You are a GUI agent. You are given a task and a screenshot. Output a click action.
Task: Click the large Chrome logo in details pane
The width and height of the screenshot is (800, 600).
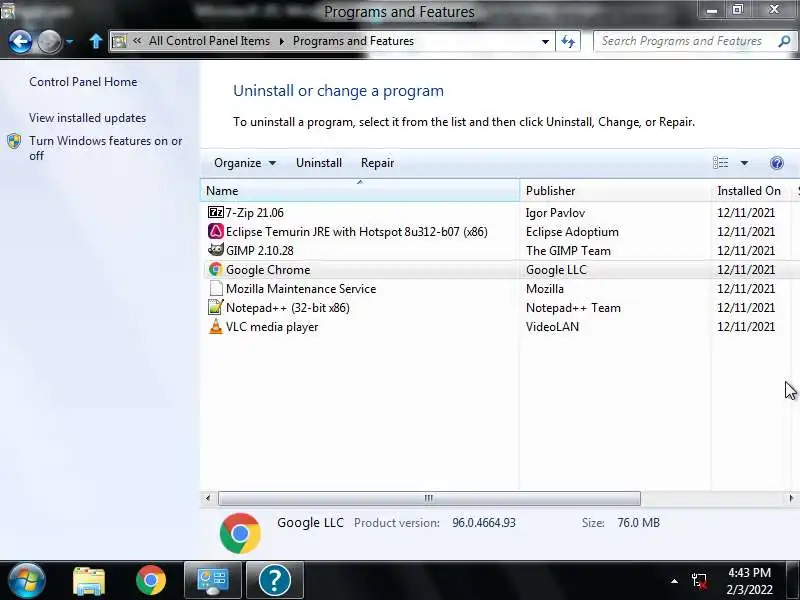[240, 533]
